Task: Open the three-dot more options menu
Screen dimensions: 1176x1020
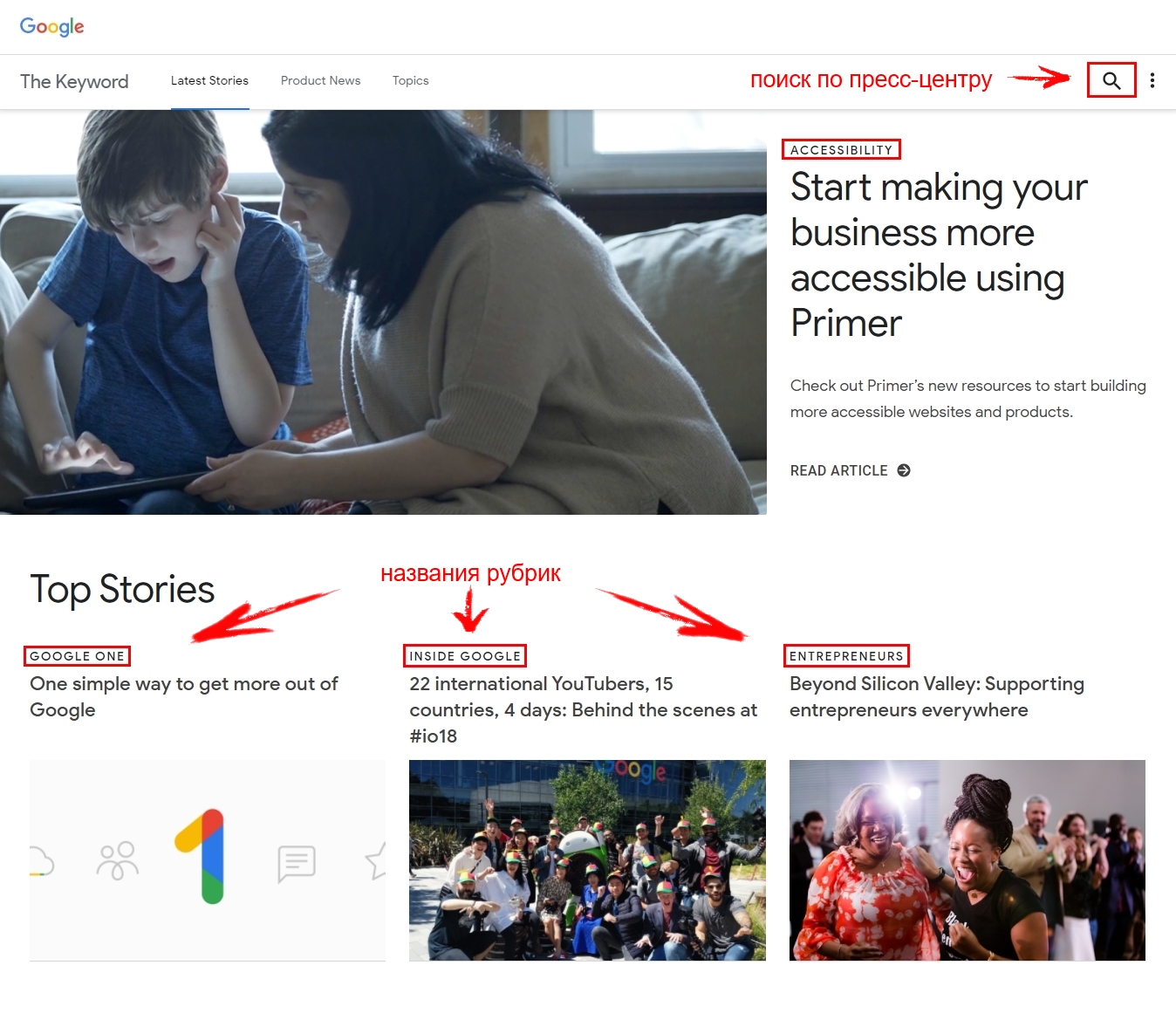Action: coord(1152,80)
